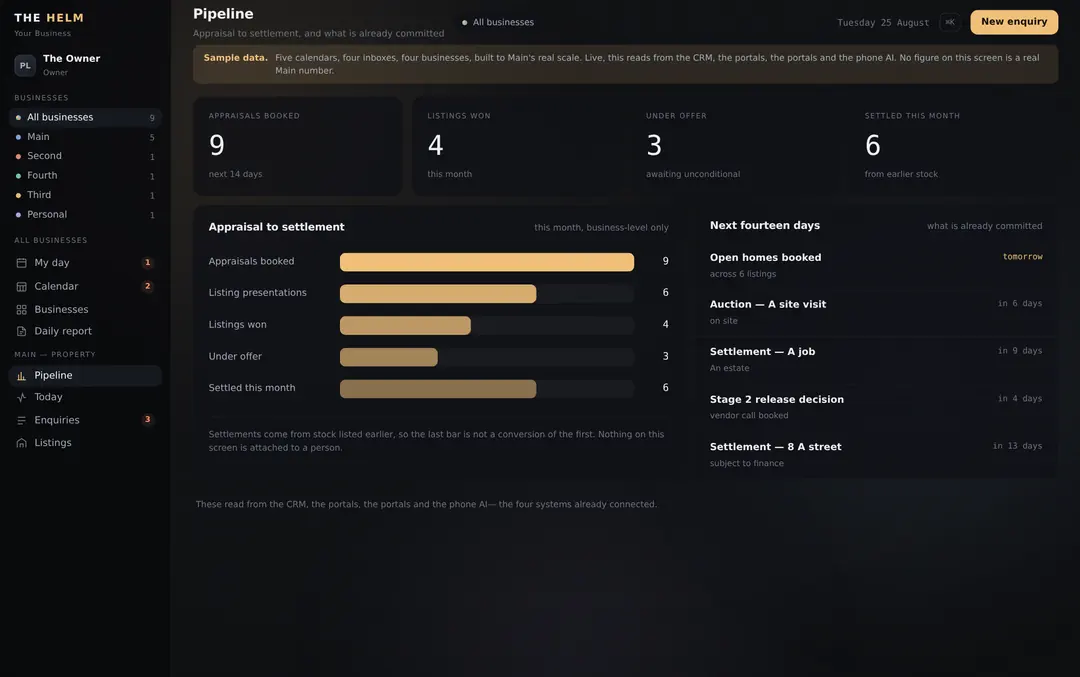Click the Daily report document icon

[21, 331]
